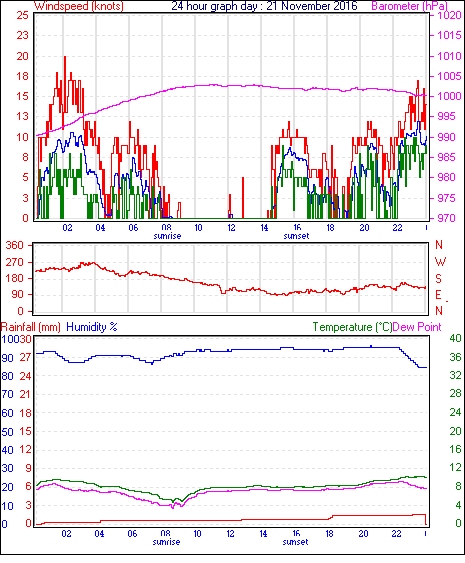Click the 1020 barometer scale value
Screen dimensions: 465x563
449,15
